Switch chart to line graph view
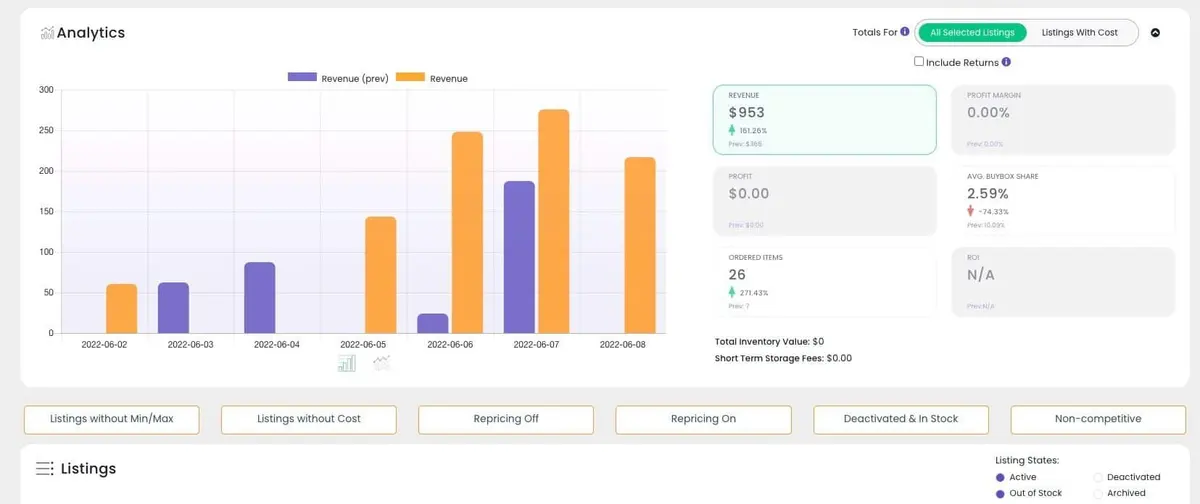 tap(381, 363)
